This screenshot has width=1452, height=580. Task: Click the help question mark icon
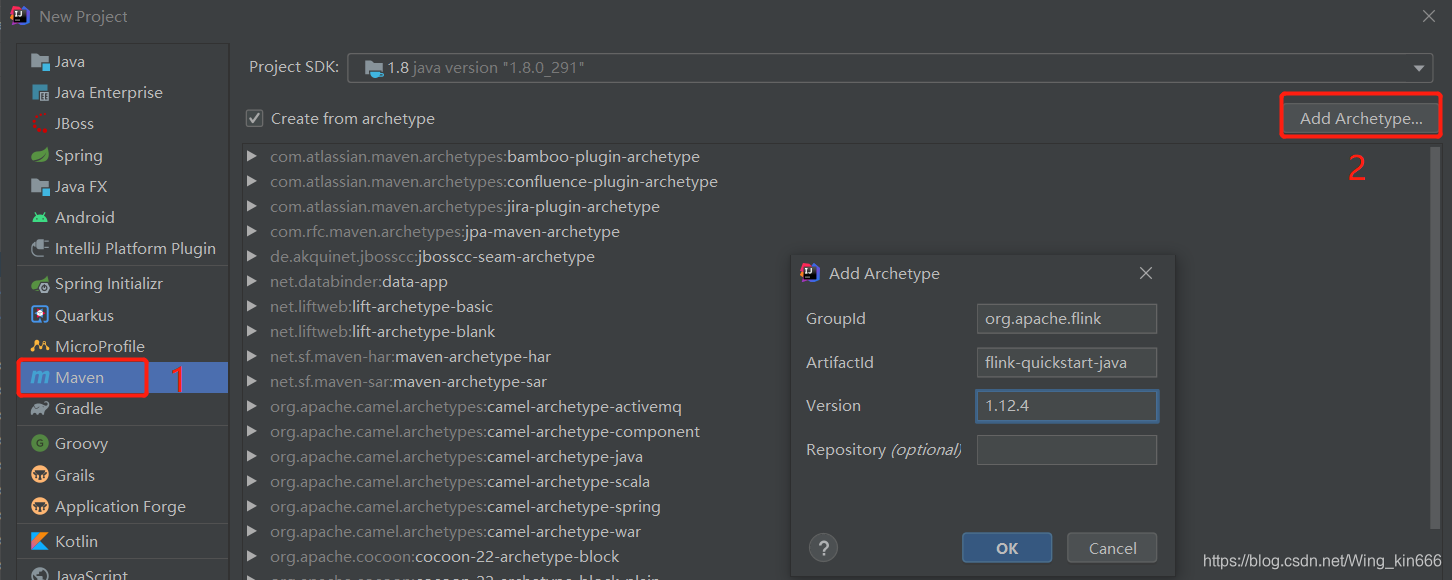[823, 548]
